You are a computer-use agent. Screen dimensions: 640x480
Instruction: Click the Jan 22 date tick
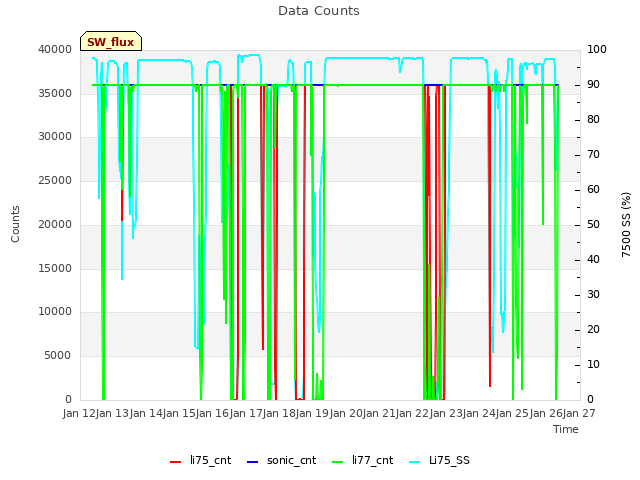click(413, 413)
